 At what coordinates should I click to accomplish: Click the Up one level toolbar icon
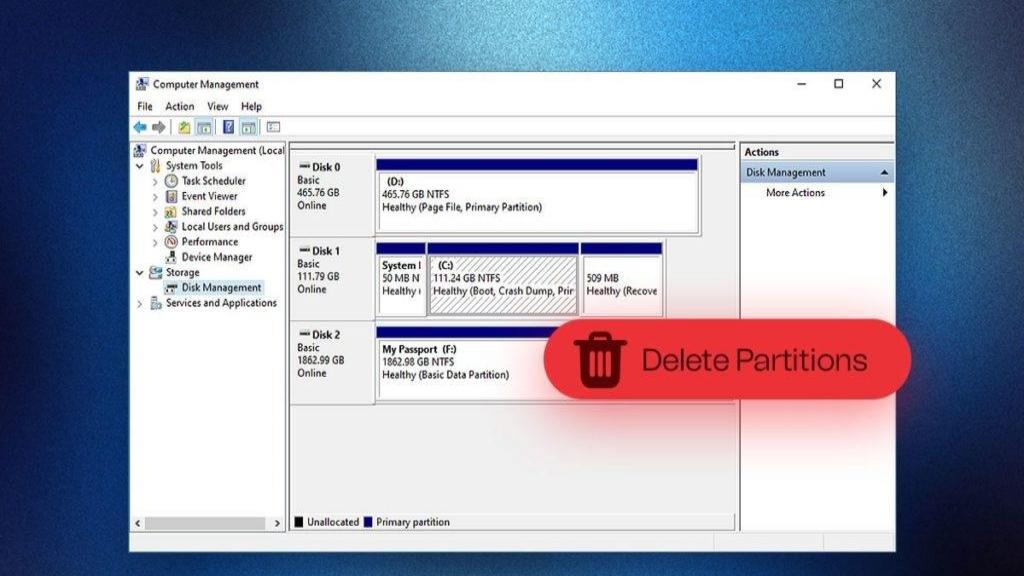[x=184, y=127]
